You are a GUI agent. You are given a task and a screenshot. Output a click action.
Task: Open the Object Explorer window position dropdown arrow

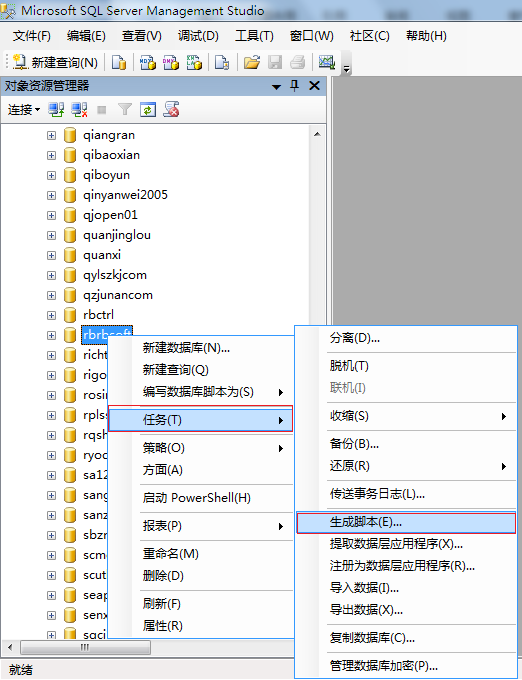[x=276, y=87]
